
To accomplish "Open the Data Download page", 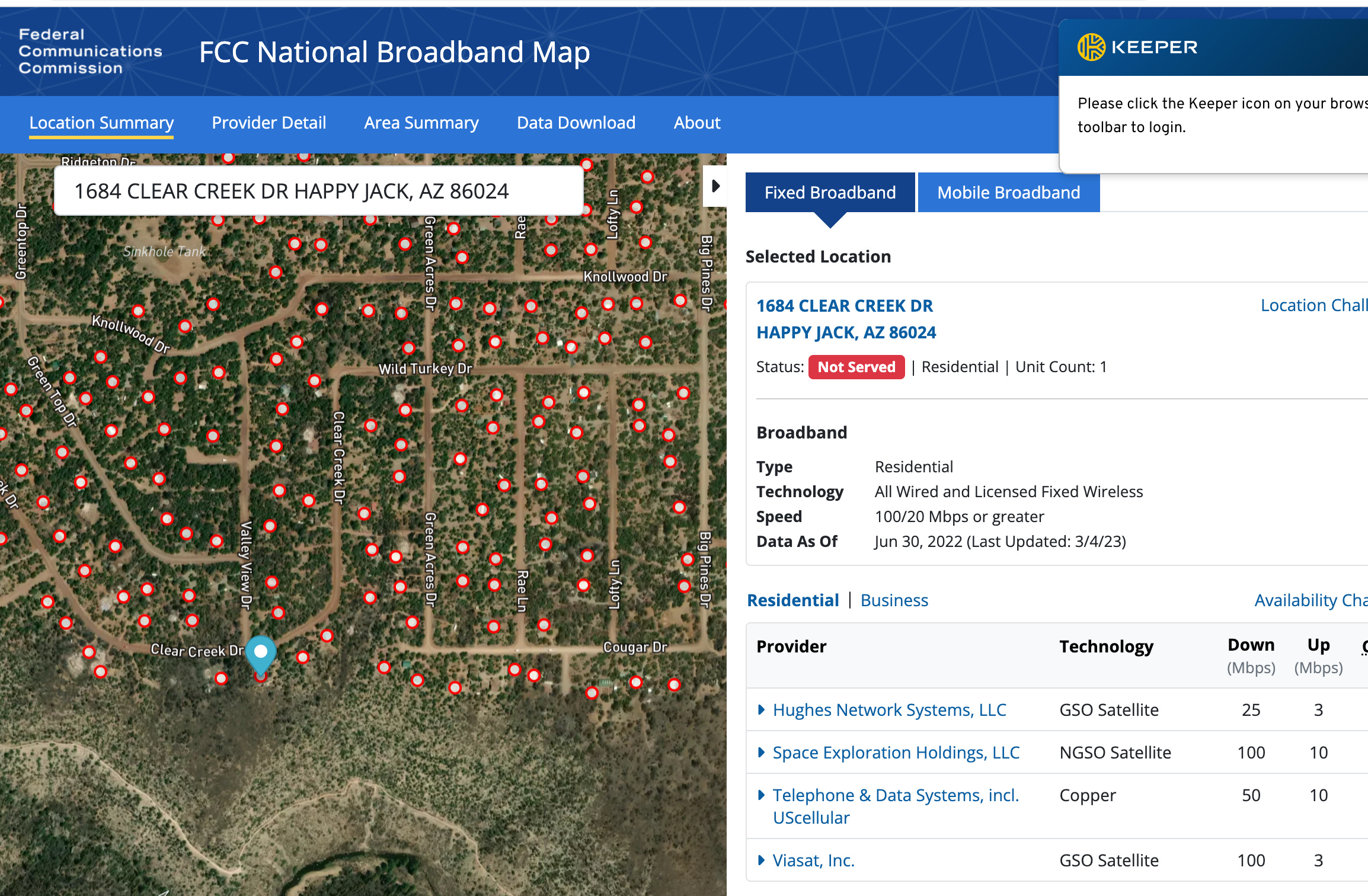I will [x=576, y=123].
